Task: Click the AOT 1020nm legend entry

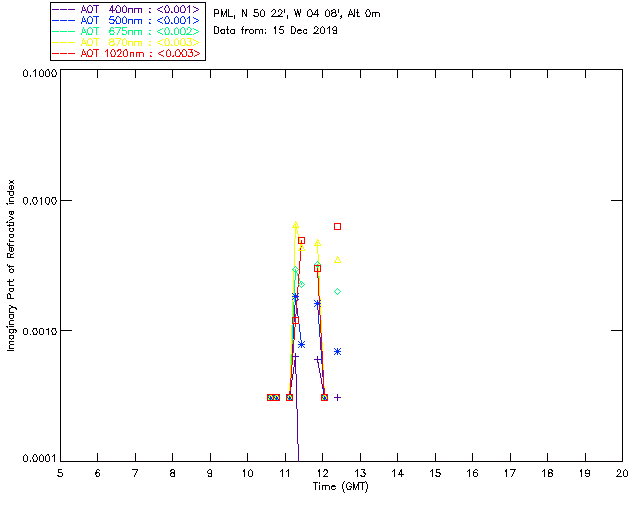Action: click(x=127, y=53)
